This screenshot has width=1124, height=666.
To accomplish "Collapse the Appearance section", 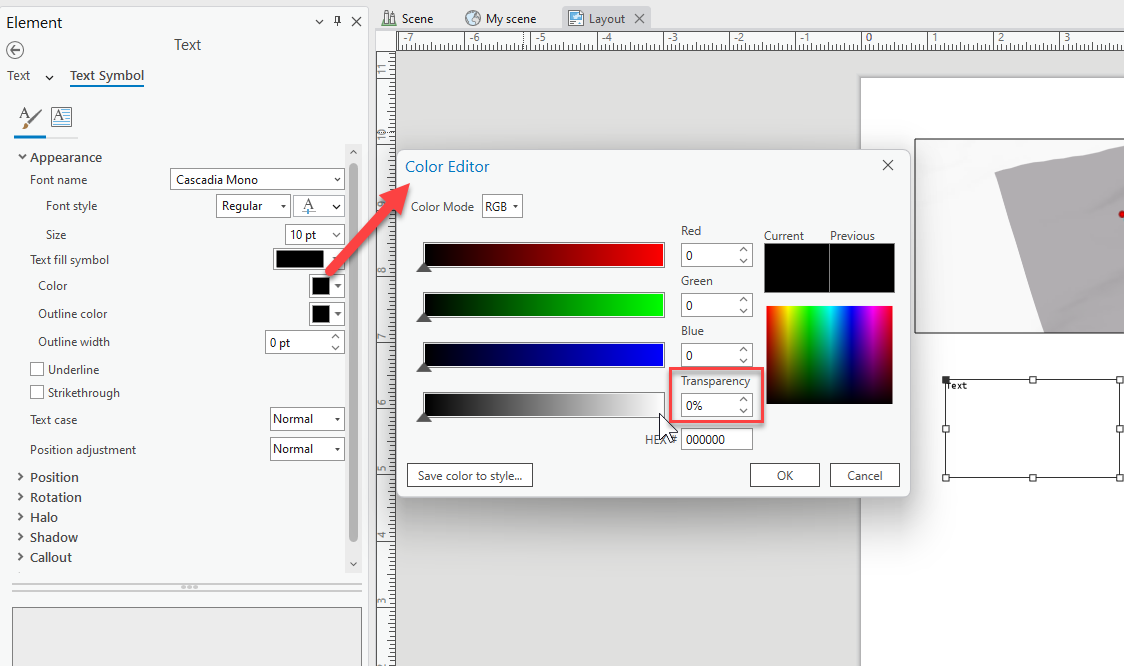I will click(x=22, y=157).
